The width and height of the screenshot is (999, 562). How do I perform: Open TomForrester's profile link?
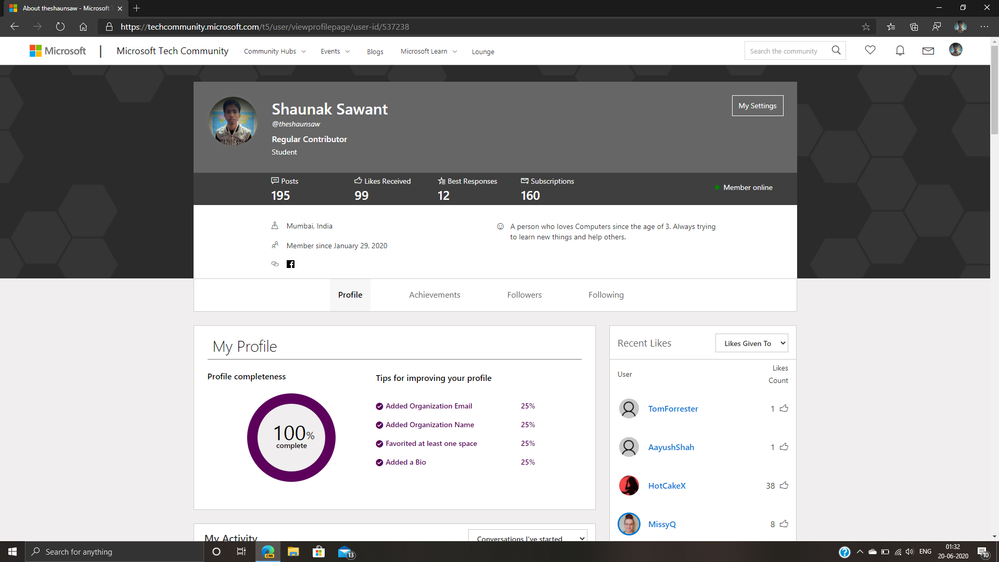[673, 409]
